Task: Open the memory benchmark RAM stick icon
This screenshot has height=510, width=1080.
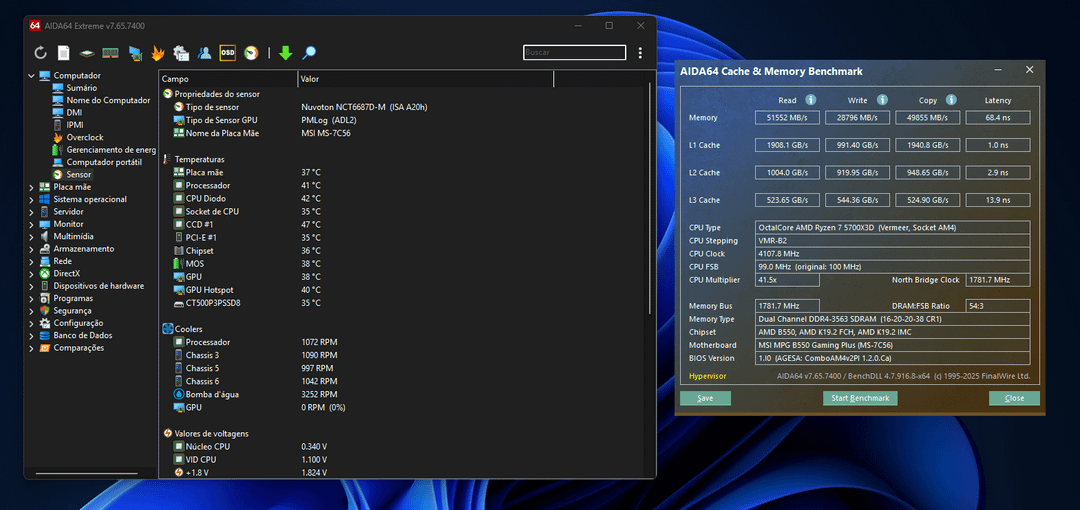Action: pos(110,52)
